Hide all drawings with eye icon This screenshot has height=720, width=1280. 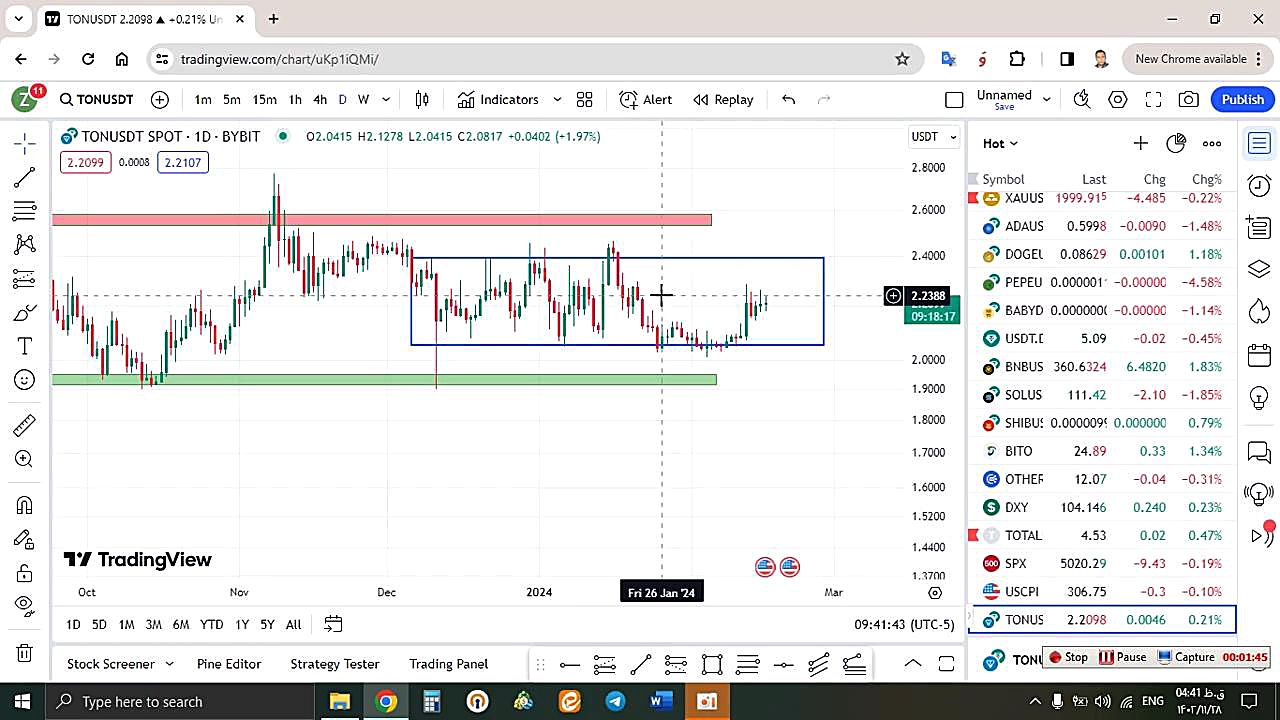[x=25, y=606]
